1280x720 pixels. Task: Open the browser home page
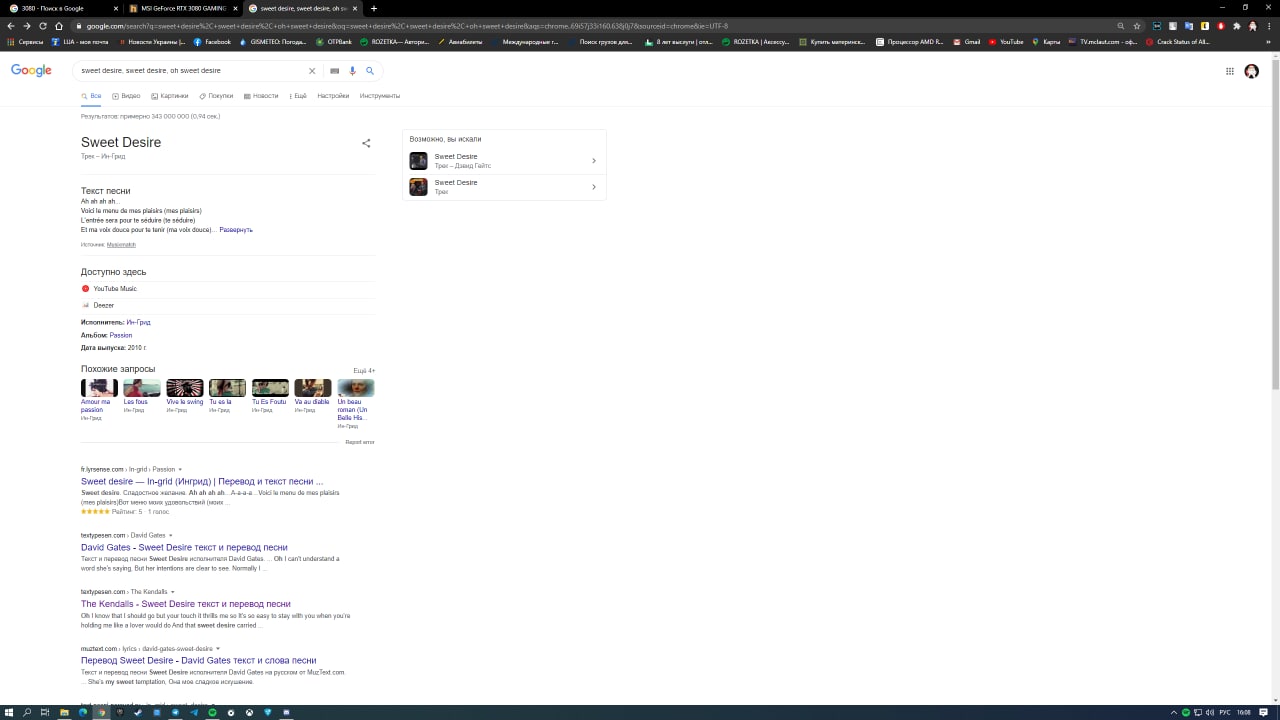59,26
